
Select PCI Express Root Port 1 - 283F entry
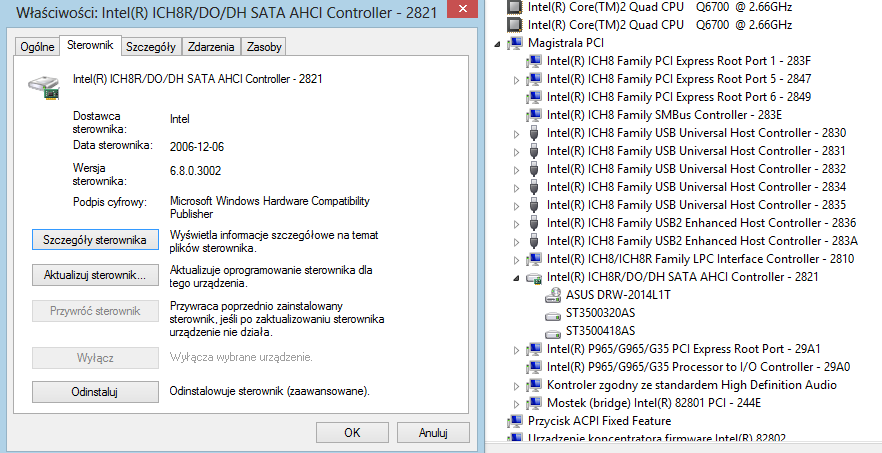click(679, 61)
